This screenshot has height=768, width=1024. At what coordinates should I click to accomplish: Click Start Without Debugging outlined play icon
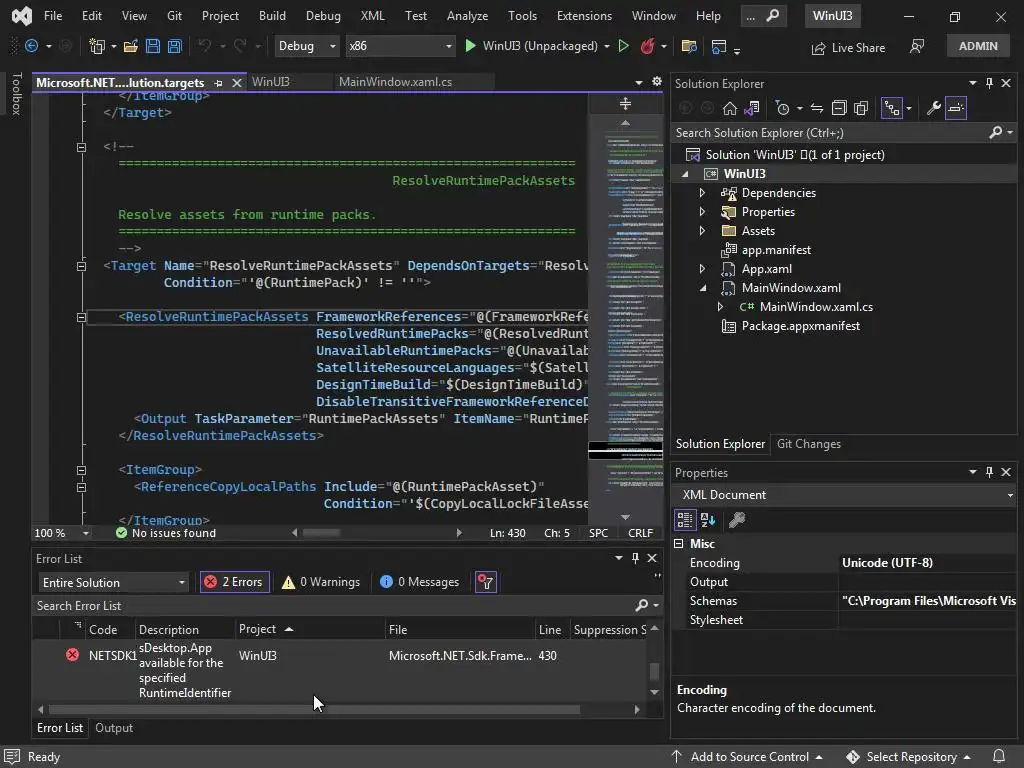624,46
